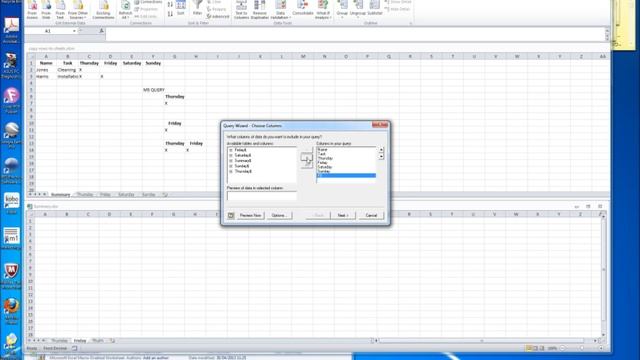Expand the Thursday$ table in Query Wizard
The width and height of the screenshot is (640, 360).
(231, 171)
